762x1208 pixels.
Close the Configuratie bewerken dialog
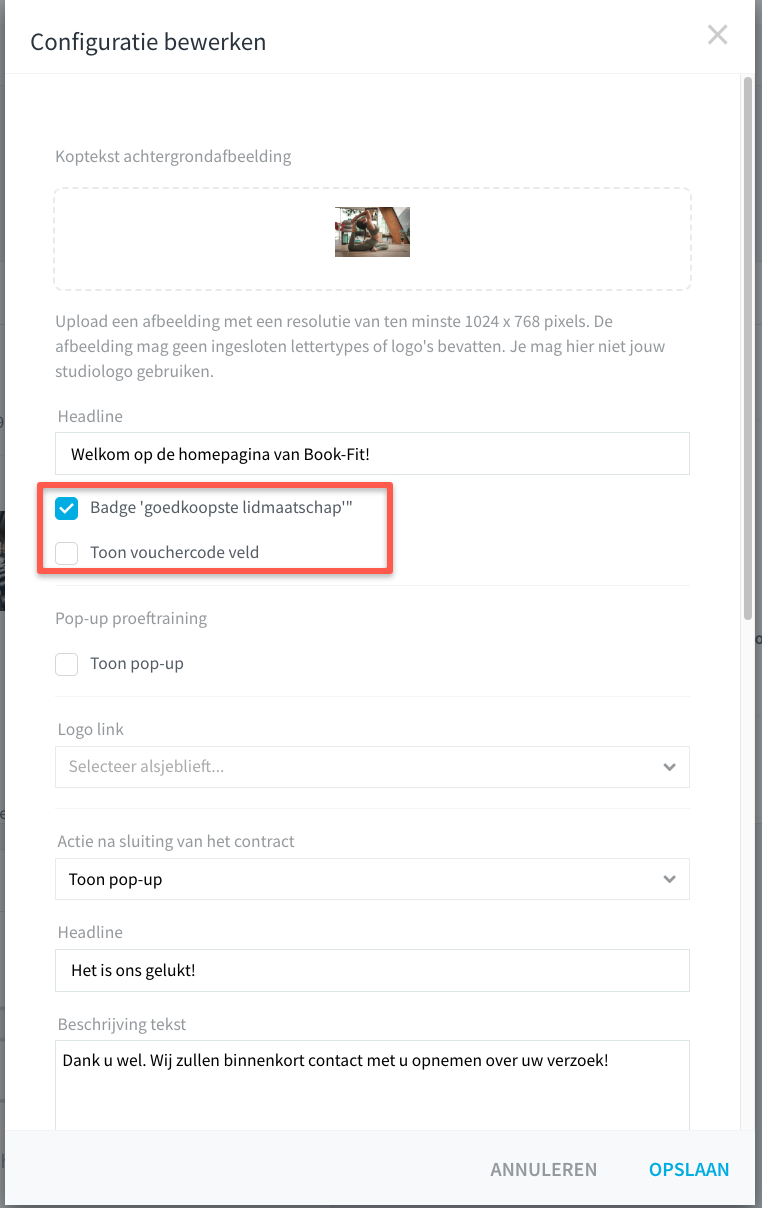click(717, 35)
